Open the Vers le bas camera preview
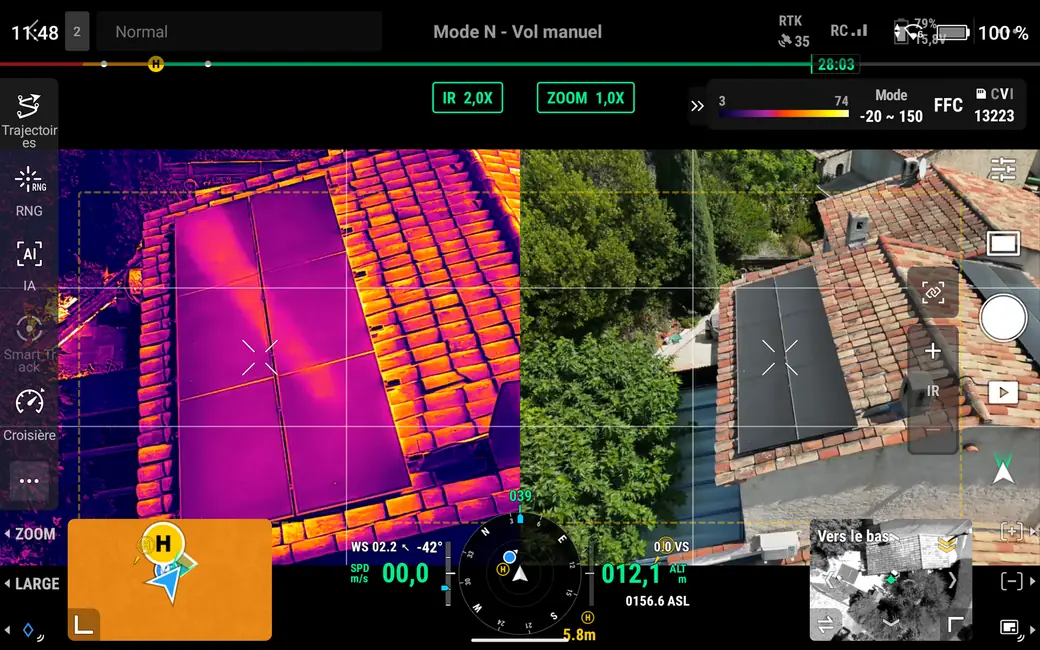The image size is (1040, 650). (891, 579)
